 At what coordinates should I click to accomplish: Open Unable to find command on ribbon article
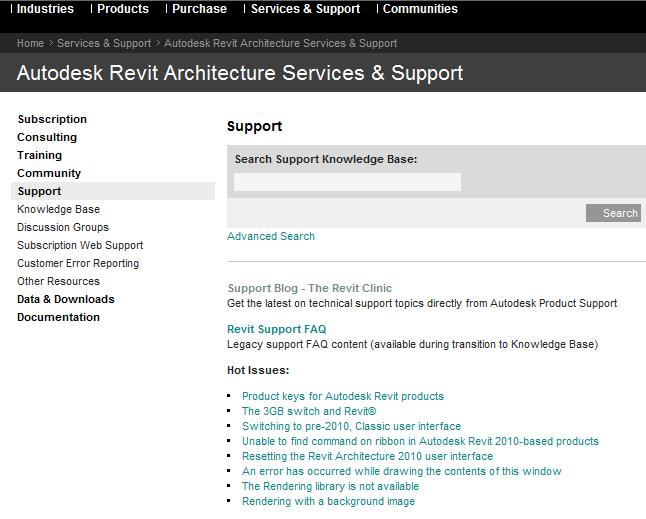[x=420, y=442]
